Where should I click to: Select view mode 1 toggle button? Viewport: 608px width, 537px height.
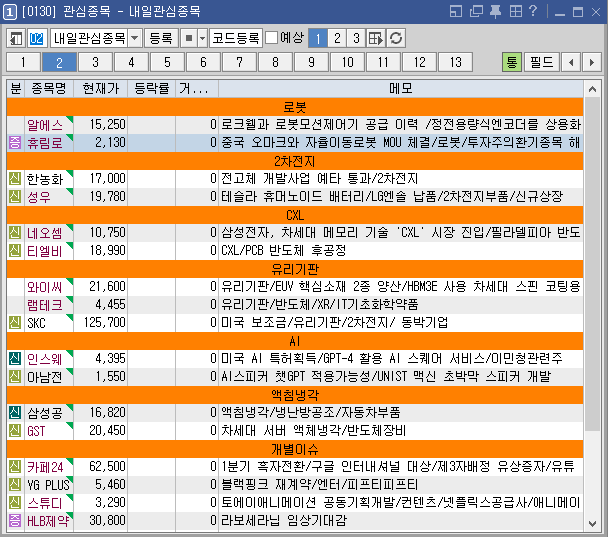point(318,38)
